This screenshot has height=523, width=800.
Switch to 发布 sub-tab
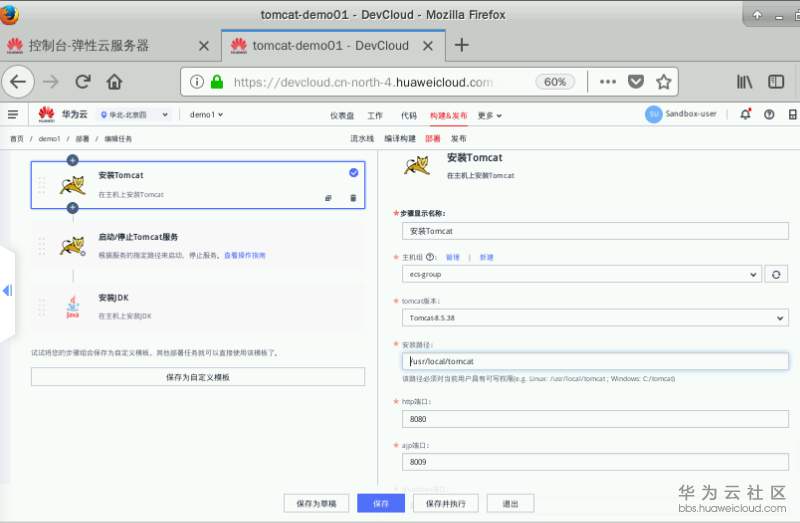[x=459, y=139]
